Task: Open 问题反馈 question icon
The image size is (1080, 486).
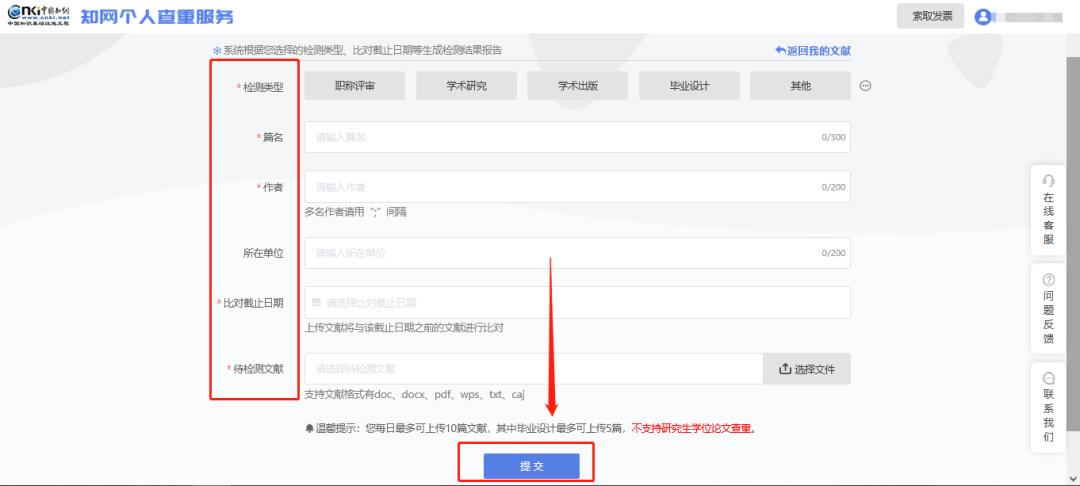Action: click(1048, 280)
